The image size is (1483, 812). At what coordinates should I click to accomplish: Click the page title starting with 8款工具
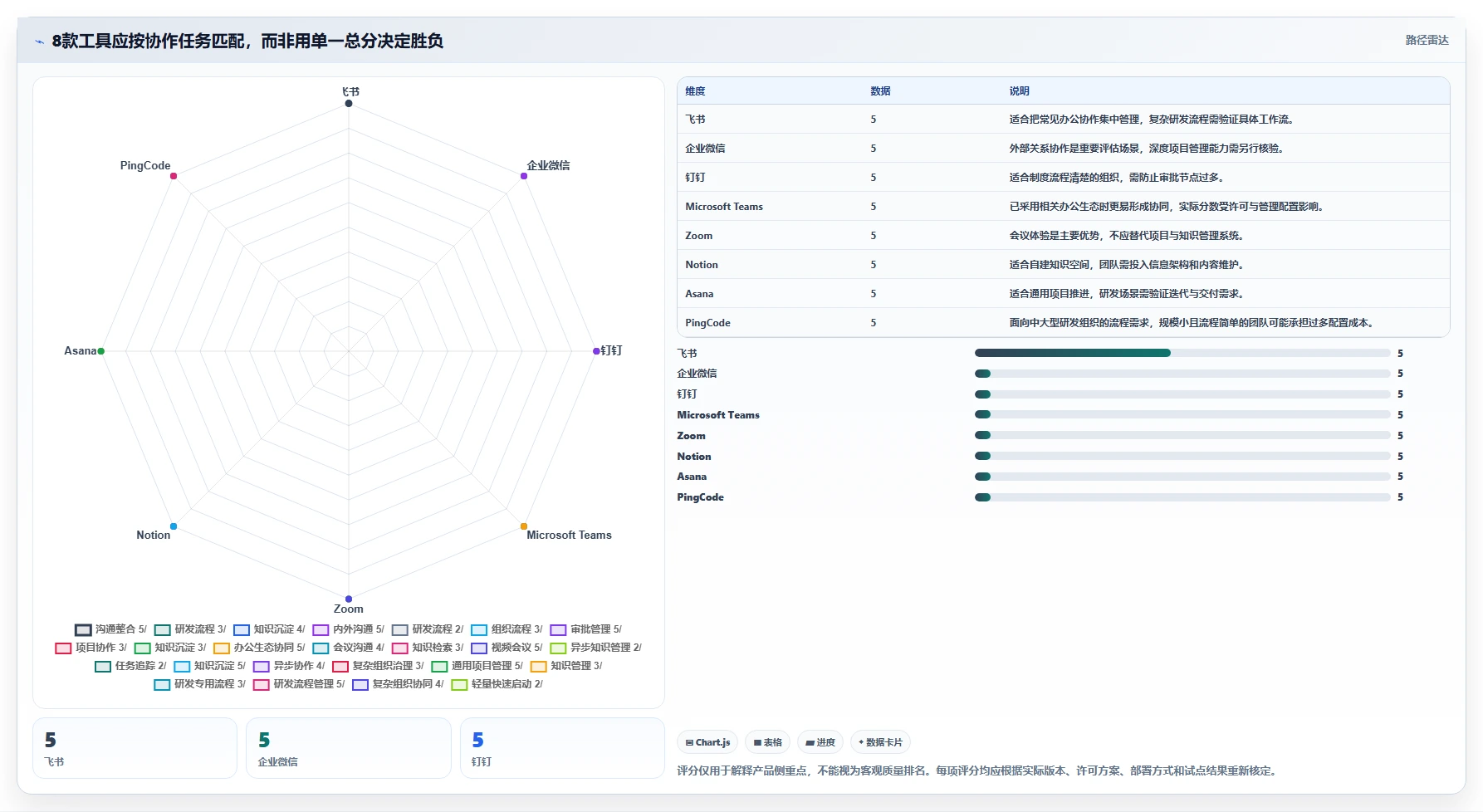(247, 41)
